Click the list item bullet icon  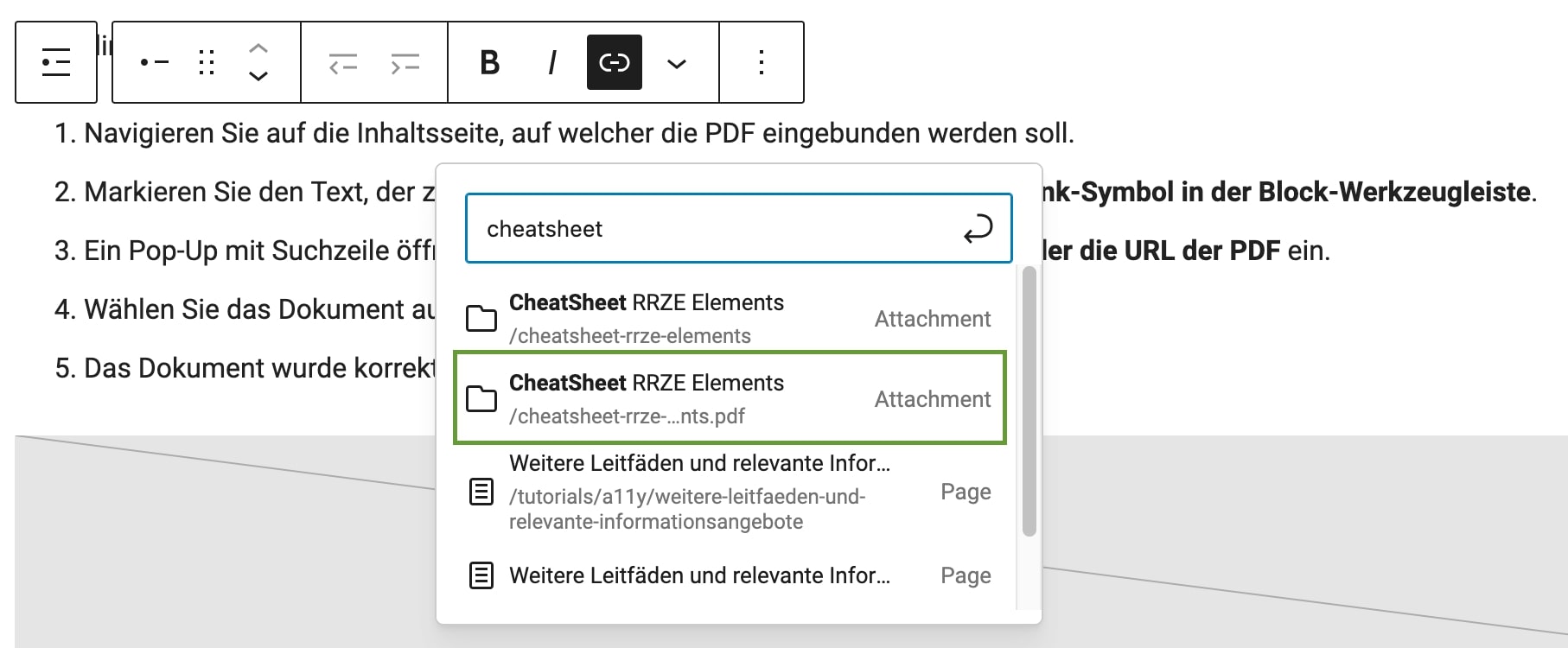pos(155,62)
